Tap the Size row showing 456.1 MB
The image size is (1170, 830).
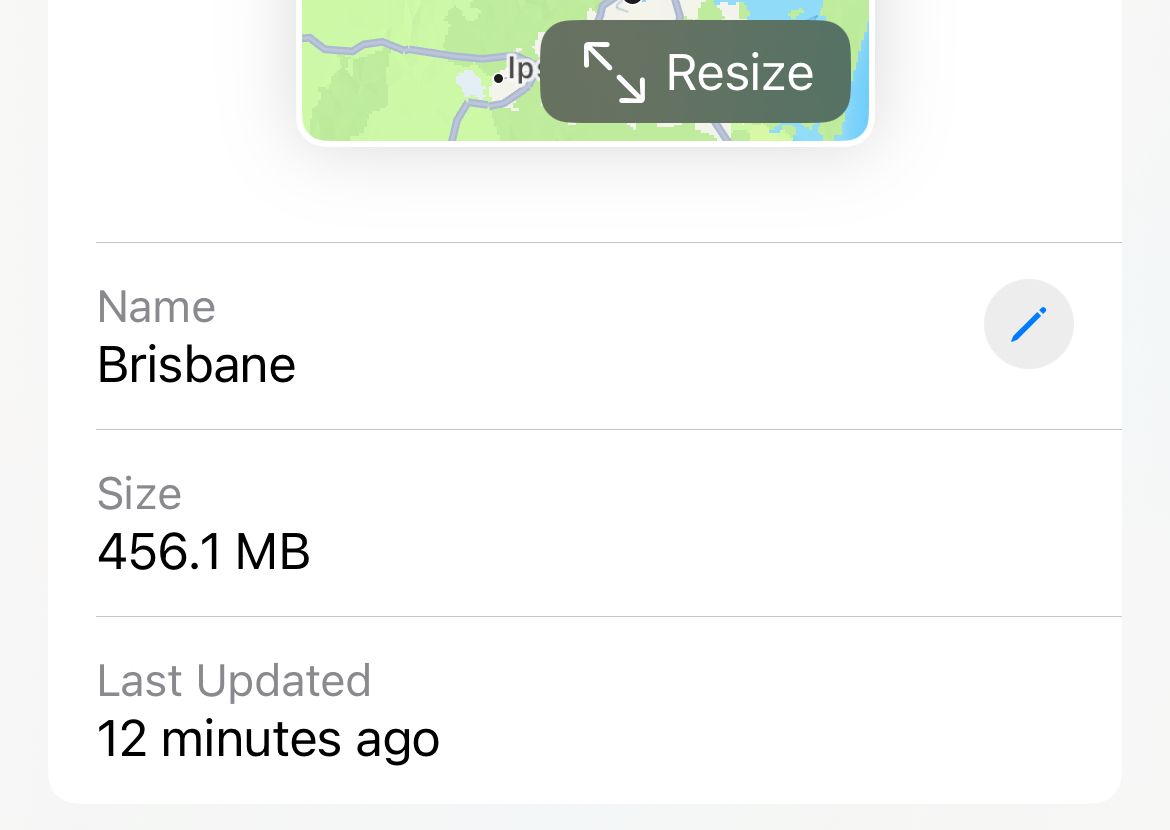pyautogui.click(x=400, y=522)
